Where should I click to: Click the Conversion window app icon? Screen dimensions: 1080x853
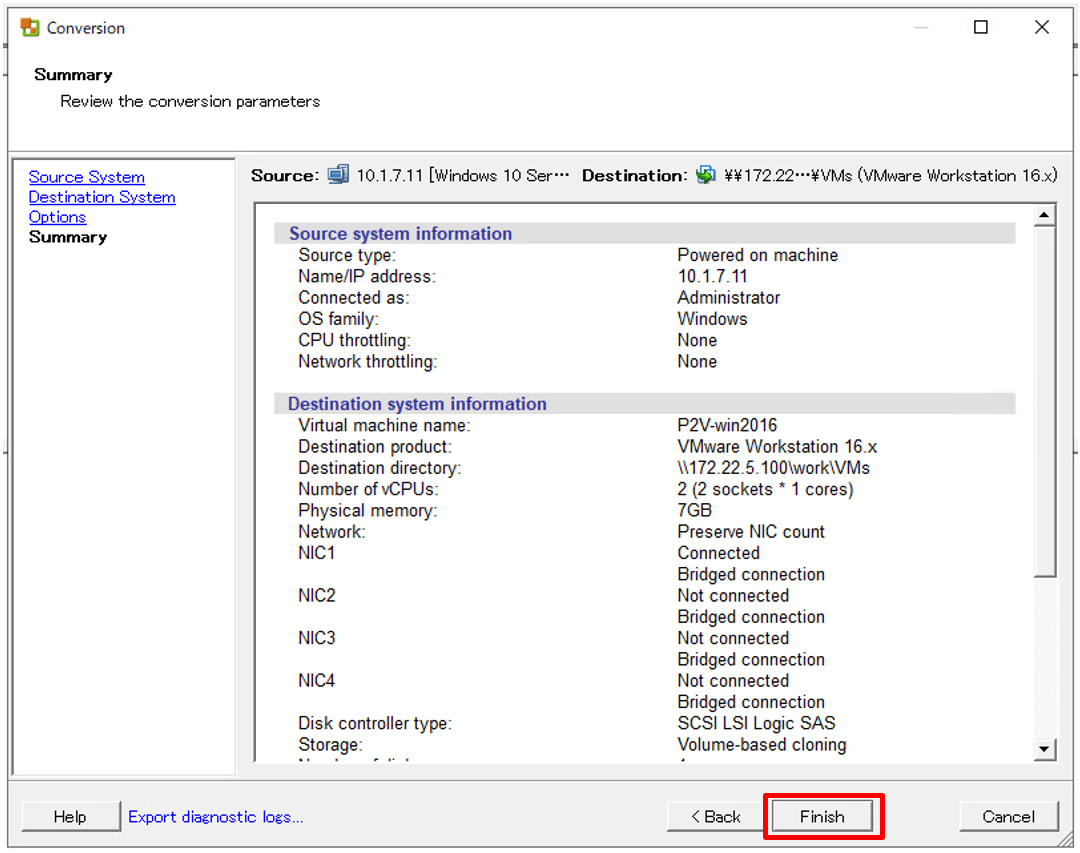(x=30, y=28)
